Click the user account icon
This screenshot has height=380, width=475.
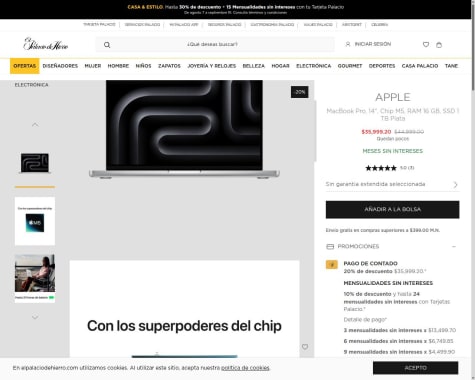coord(348,44)
